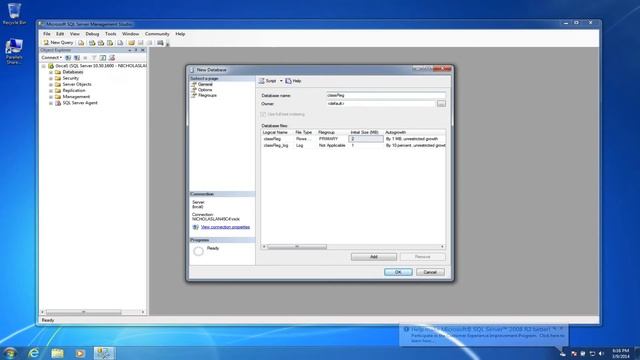Image resolution: width=640 pixels, height=360 pixels.
Task: Select Server Objects in Object Explorer
Action: [77, 84]
